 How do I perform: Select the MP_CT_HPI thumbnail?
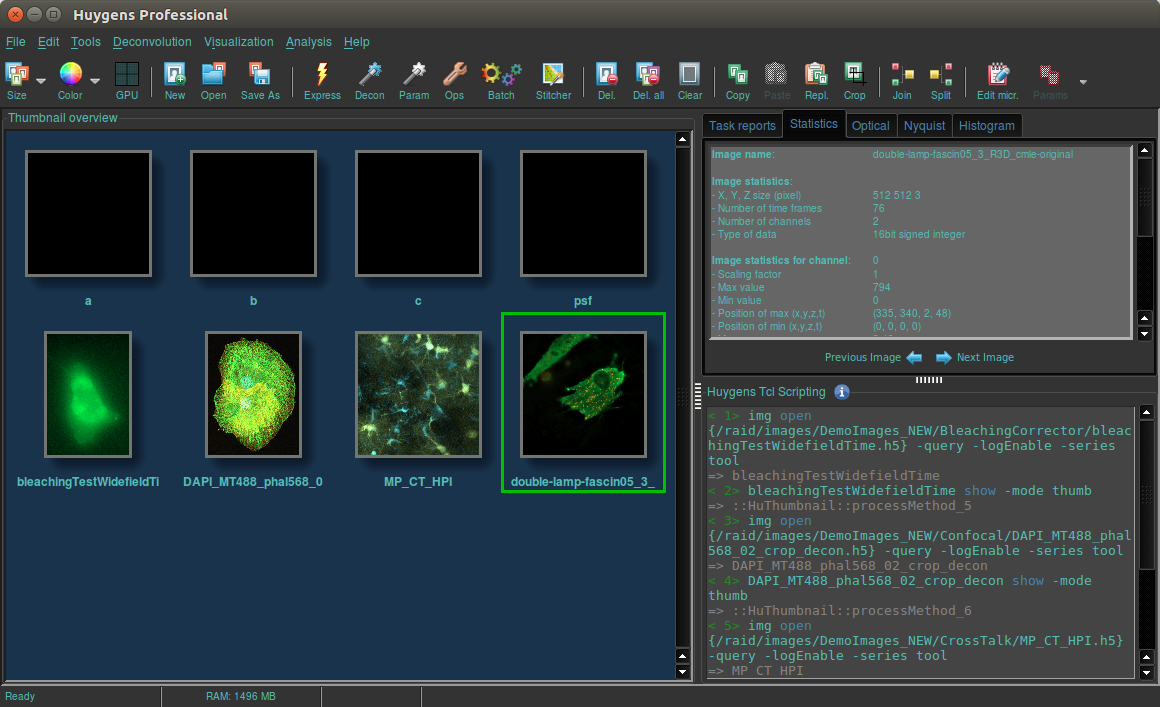click(418, 394)
